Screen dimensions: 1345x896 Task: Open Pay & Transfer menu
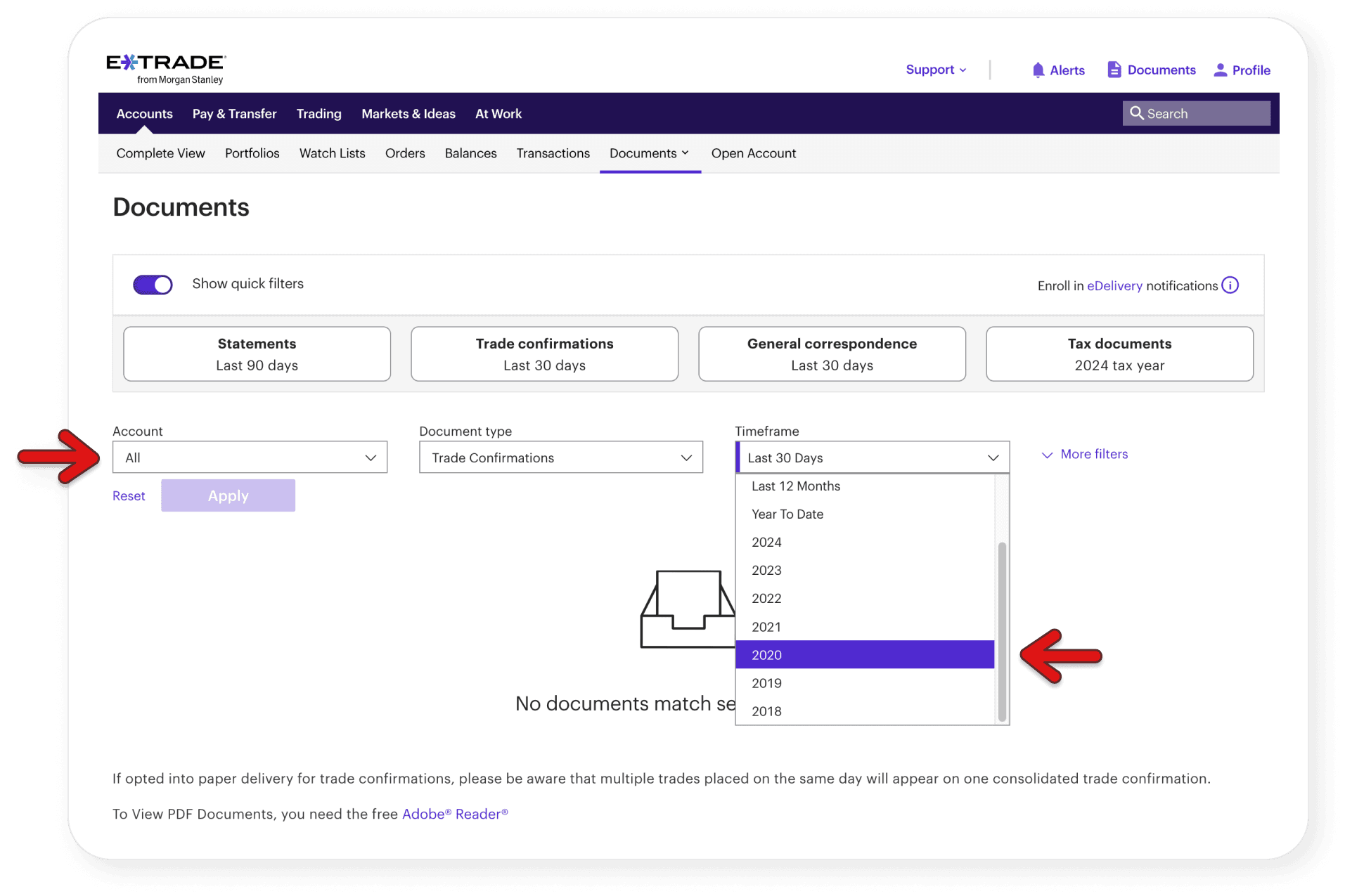pyautogui.click(x=234, y=113)
